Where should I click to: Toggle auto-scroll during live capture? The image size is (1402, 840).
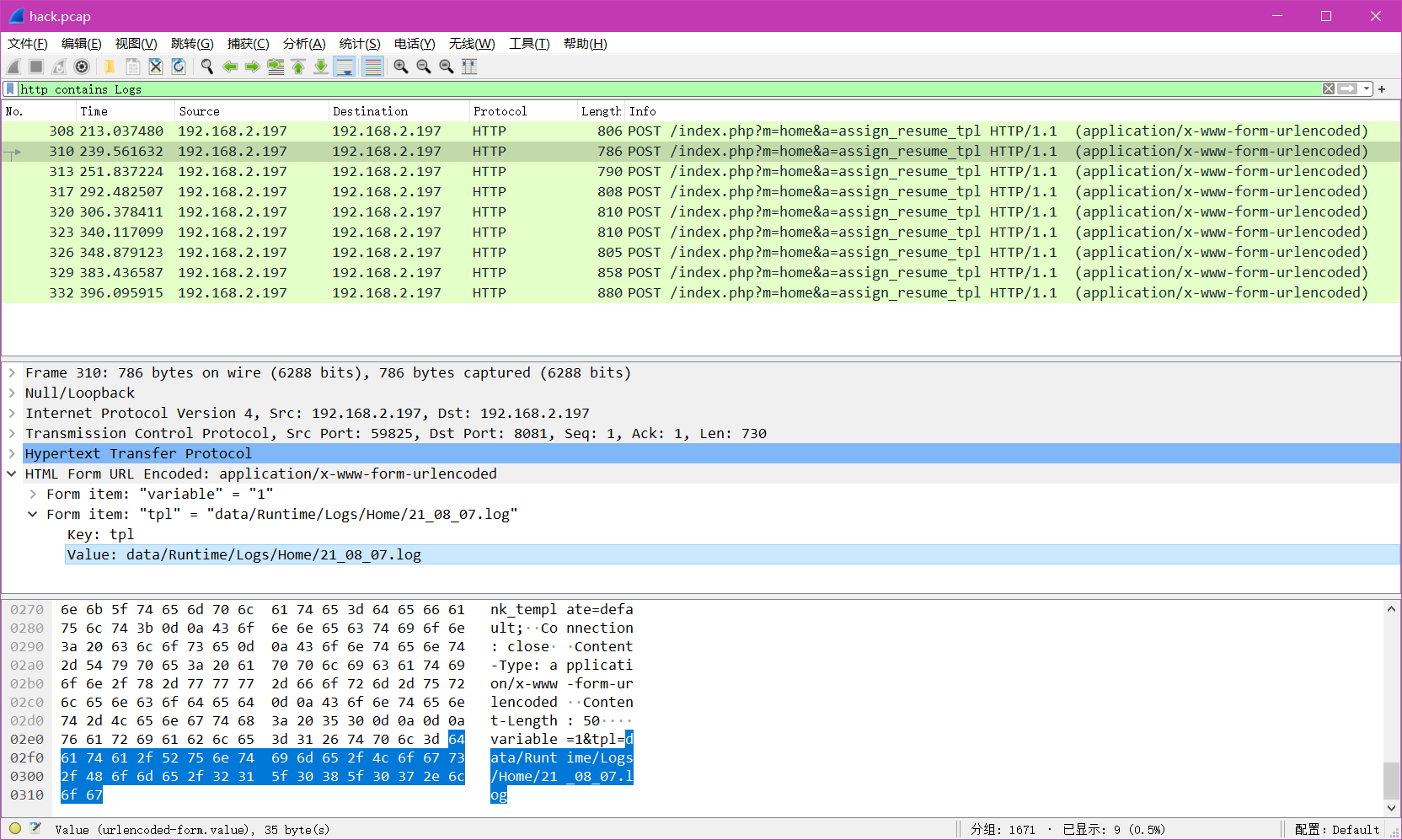[345, 67]
